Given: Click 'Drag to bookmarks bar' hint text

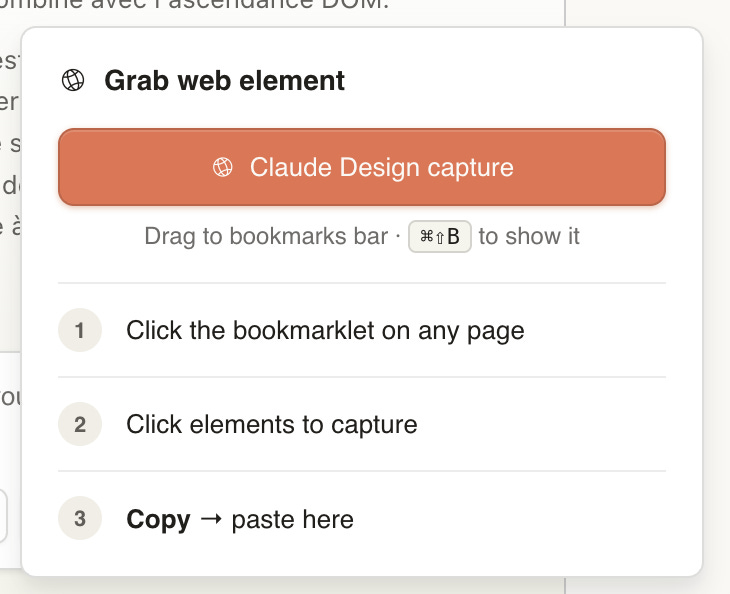Looking at the screenshot, I should tap(266, 236).
